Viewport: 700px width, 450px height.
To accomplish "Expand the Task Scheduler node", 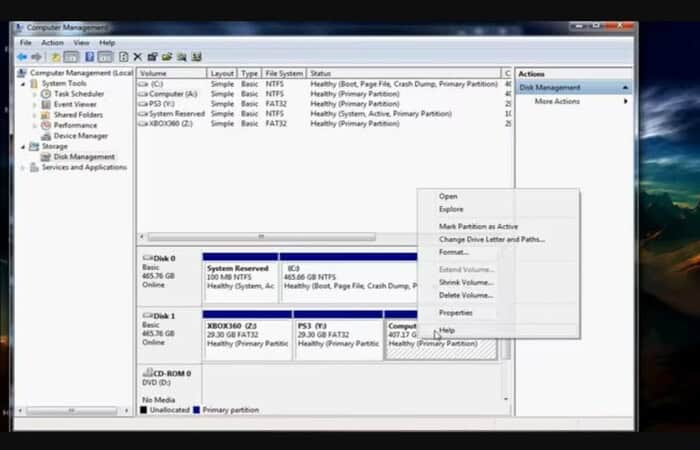I will coord(35,94).
